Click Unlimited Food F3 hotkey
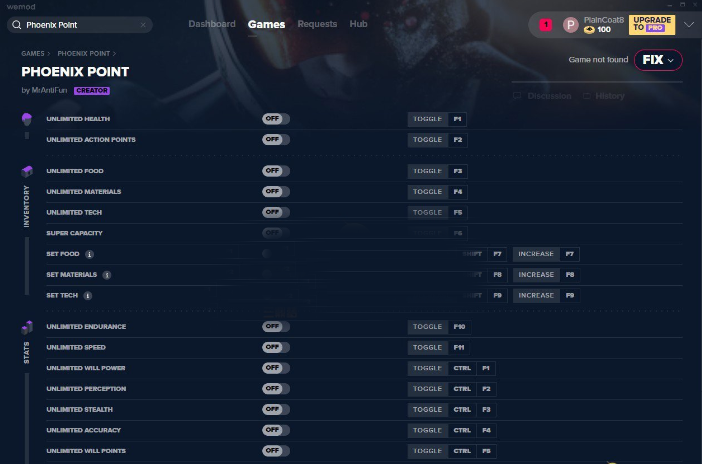 tap(437, 171)
